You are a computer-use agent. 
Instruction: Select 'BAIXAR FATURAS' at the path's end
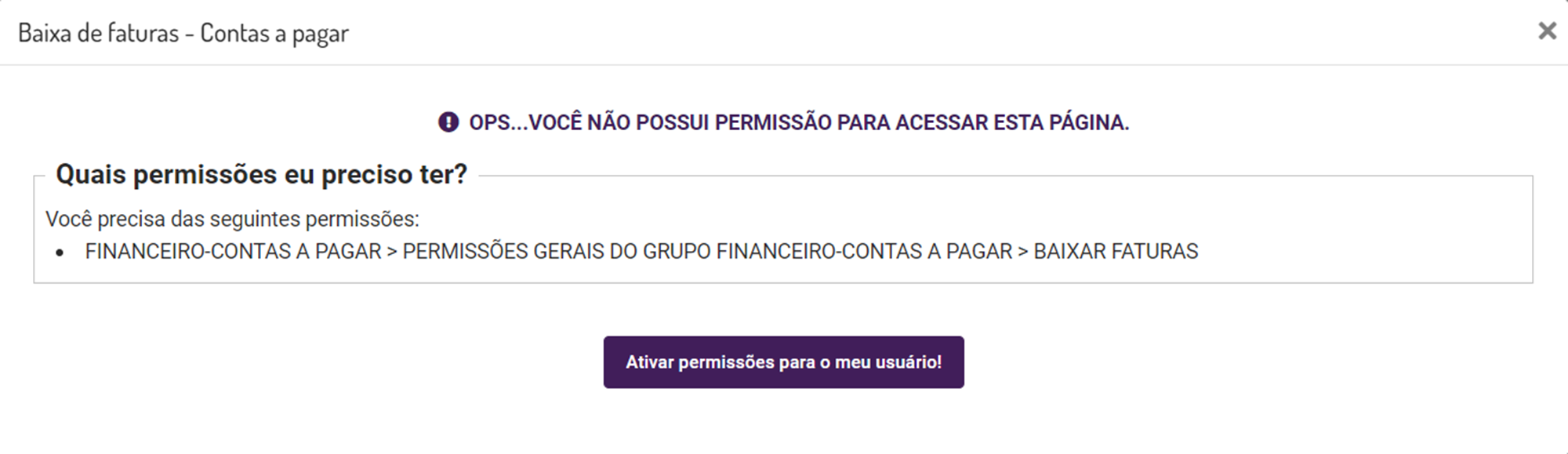tap(1116, 252)
